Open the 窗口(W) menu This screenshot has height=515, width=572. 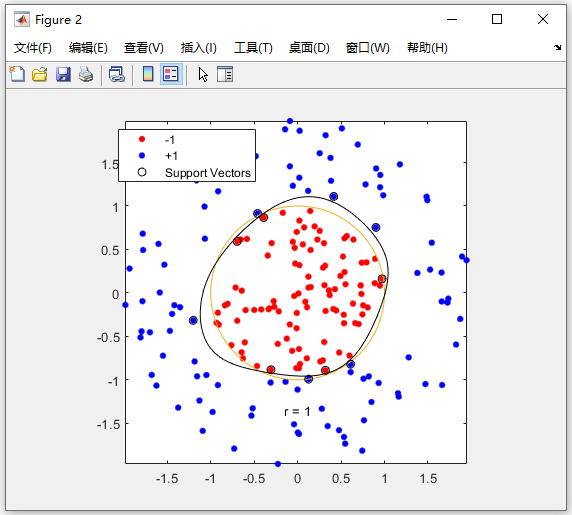(x=368, y=48)
